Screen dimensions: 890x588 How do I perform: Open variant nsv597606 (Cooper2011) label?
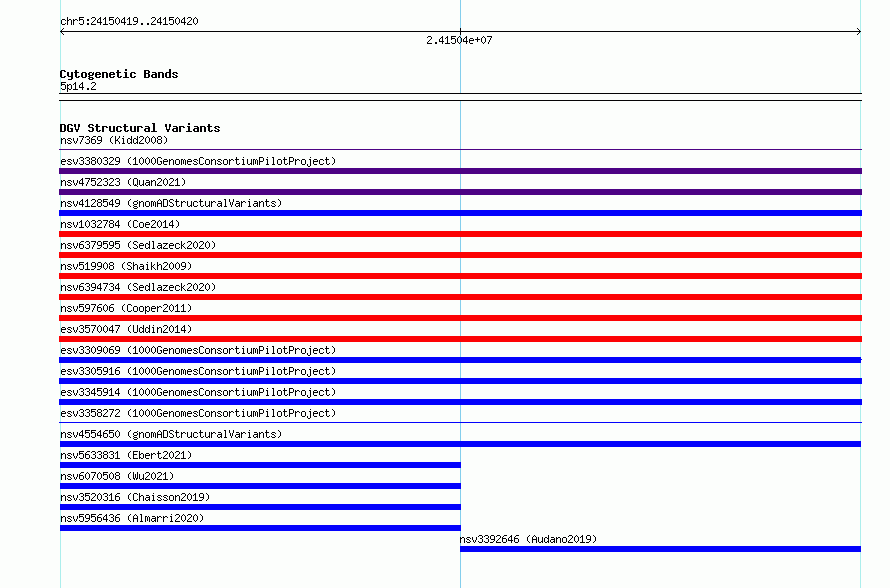coord(126,308)
